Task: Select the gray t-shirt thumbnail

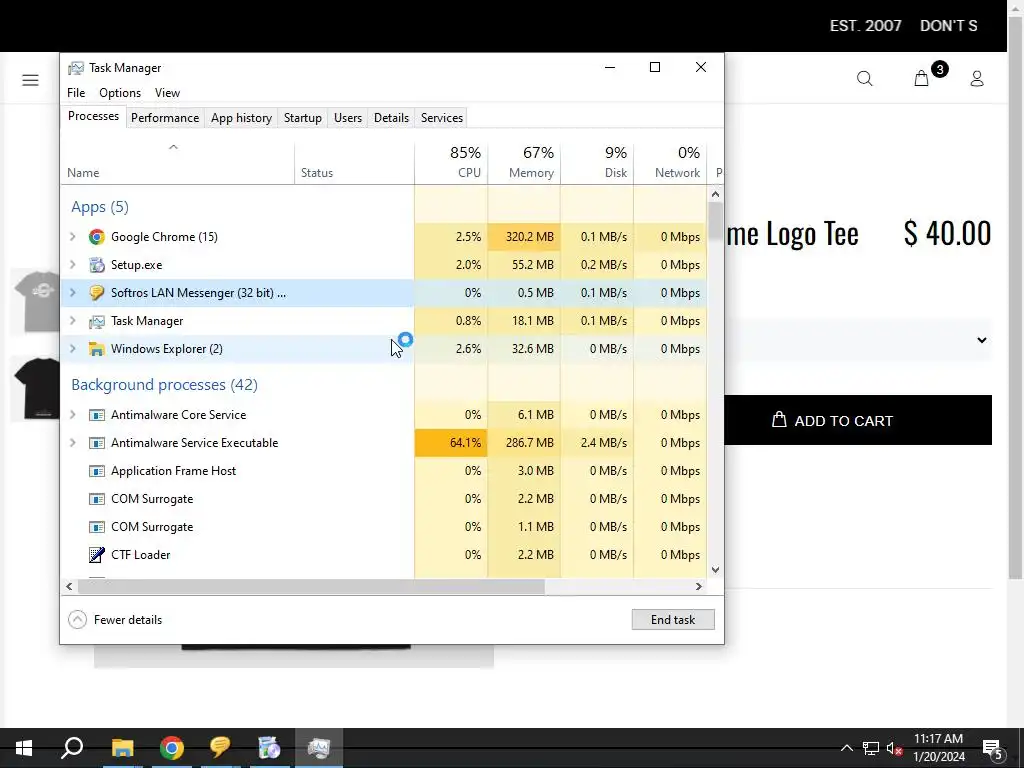Action: [x=36, y=301]
